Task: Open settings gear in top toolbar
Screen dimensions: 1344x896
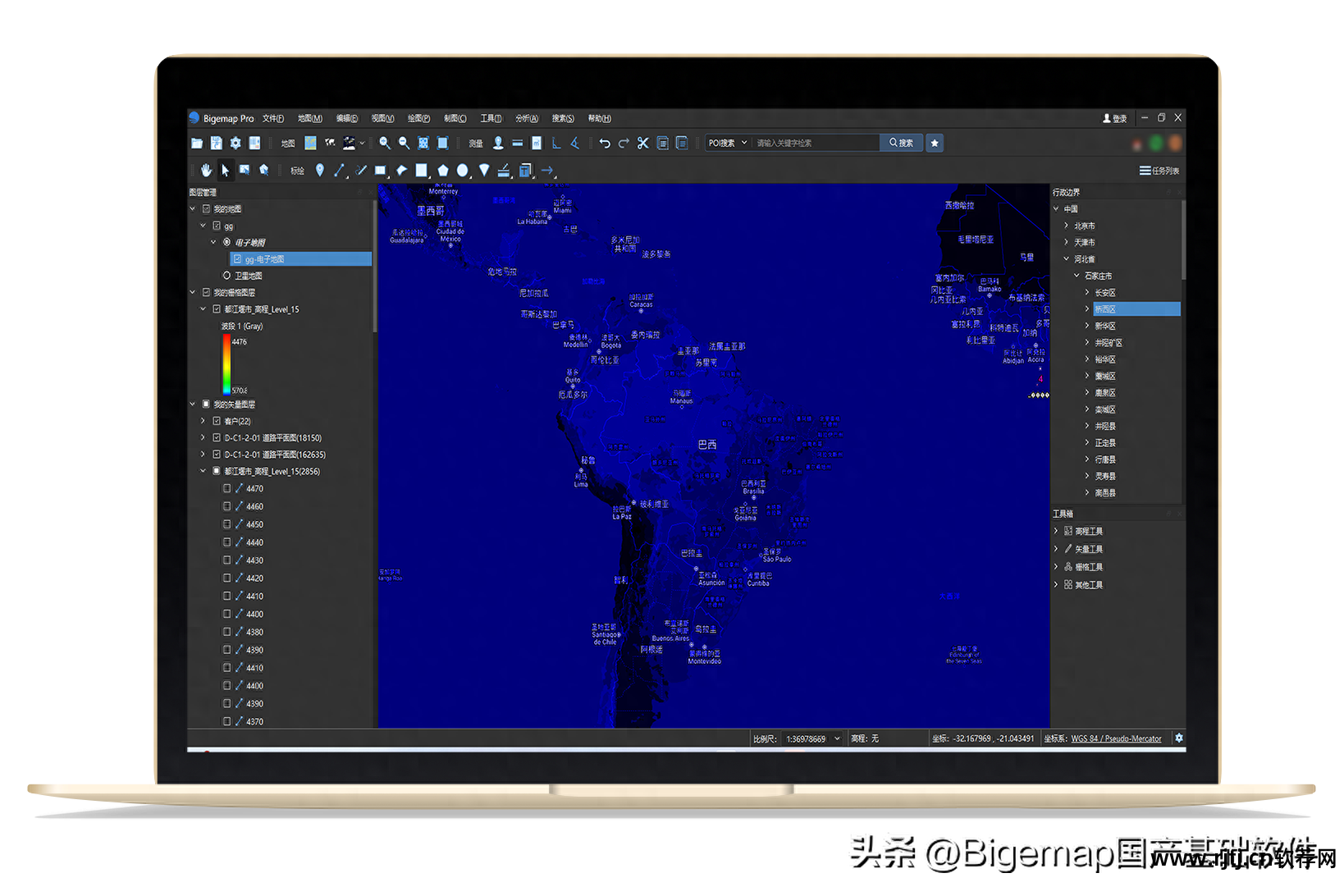Action: pos(235,143)
